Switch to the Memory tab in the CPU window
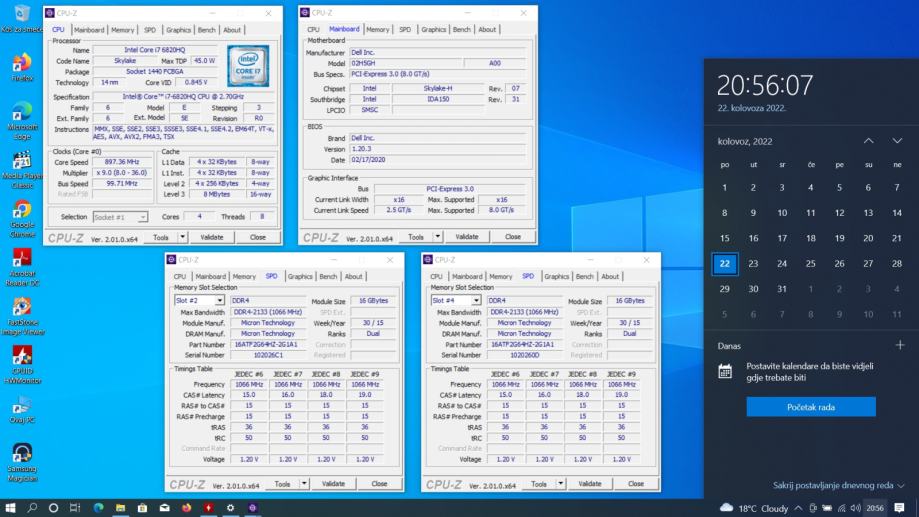The height and width of the screenshot is (517, 919). tap(122, 30)
